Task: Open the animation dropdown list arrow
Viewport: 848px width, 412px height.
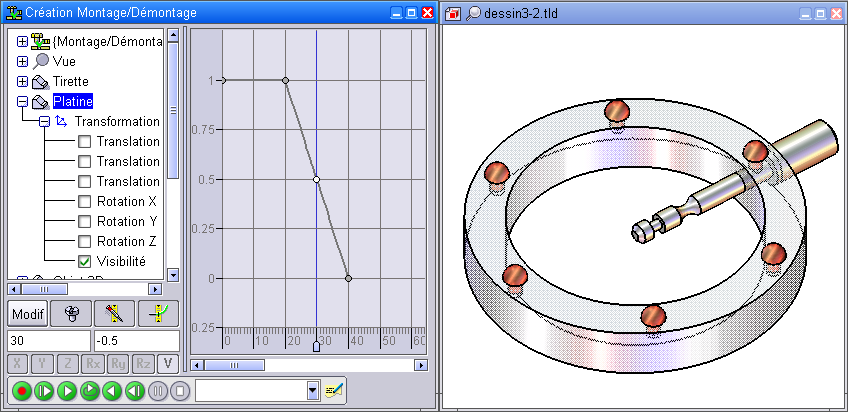Action: pos(313,390)
